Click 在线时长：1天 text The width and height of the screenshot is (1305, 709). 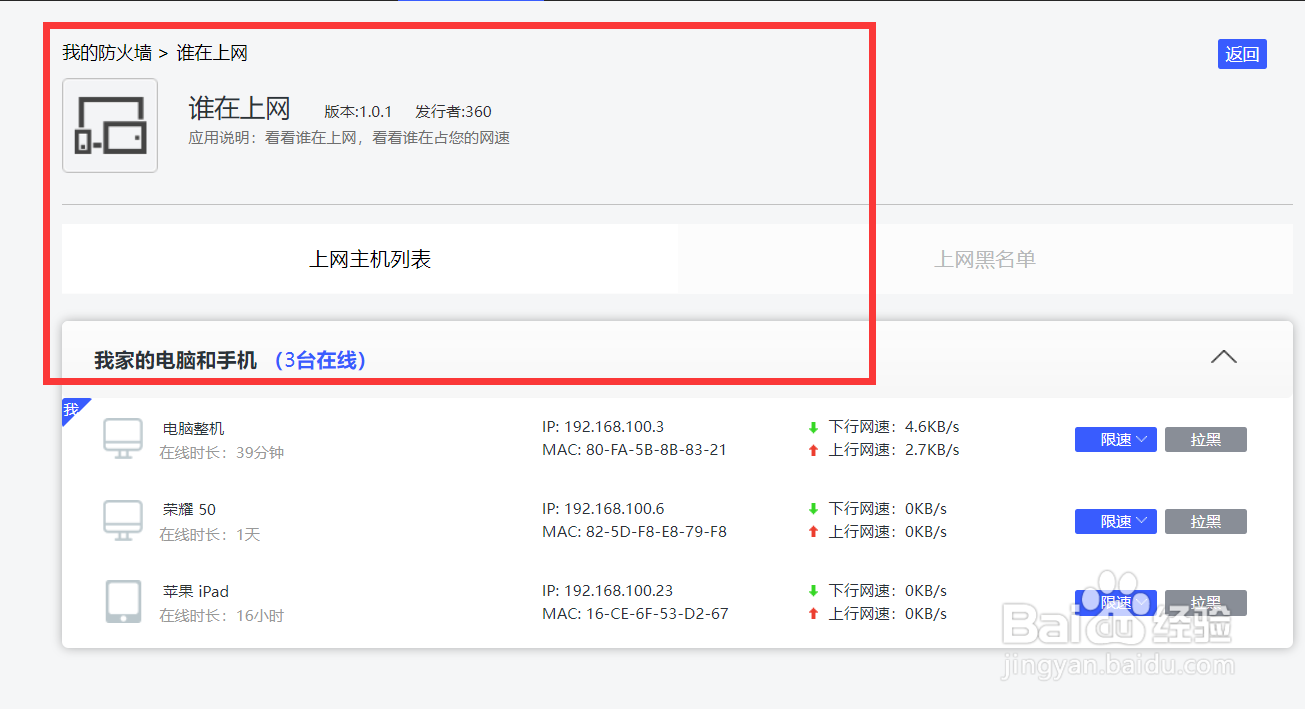[x=210, y=535]
